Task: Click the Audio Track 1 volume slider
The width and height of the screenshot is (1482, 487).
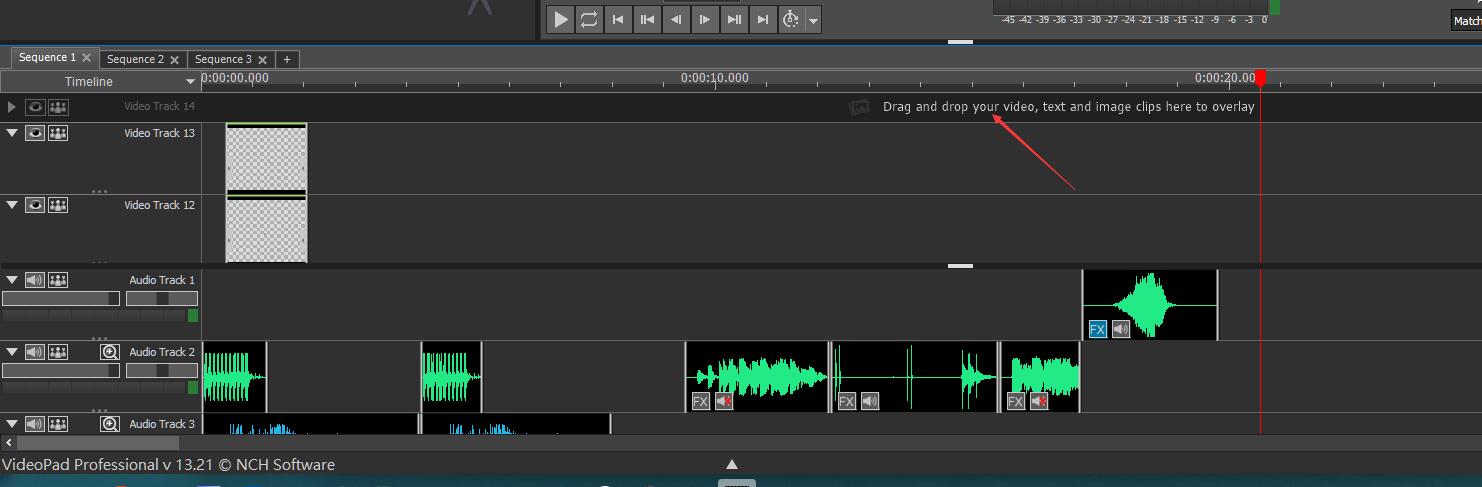Action: [x=61, y=299]
